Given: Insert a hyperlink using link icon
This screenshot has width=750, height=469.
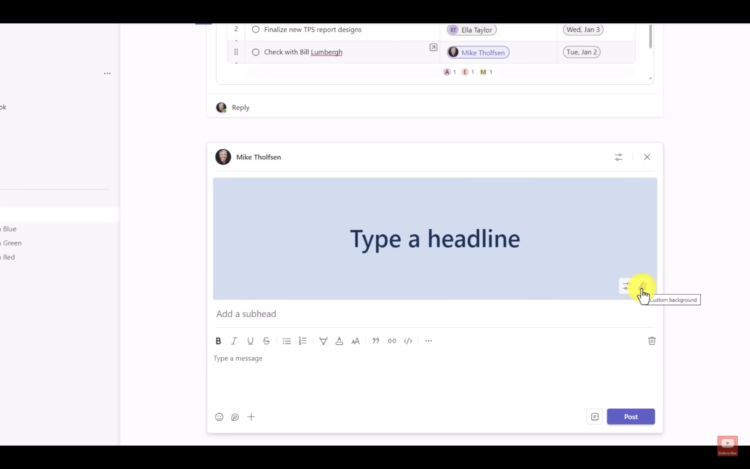Looking at the screenshot, I should tap(392, 341).
